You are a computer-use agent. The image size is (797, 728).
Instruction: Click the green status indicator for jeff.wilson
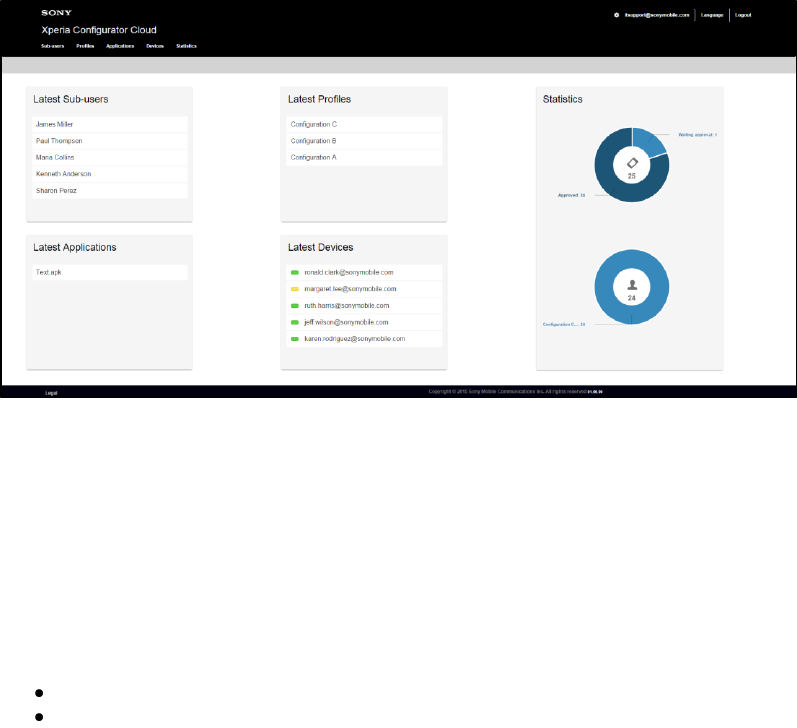click(294, 322)
